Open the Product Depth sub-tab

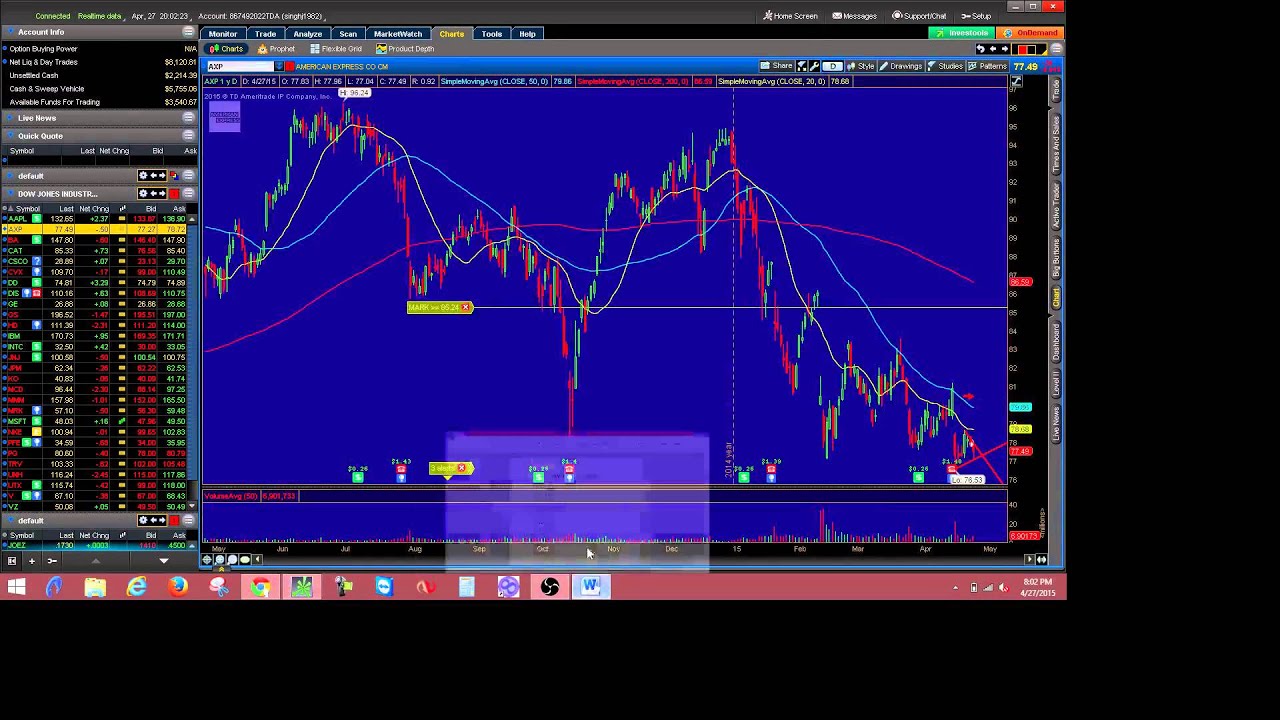405,49
